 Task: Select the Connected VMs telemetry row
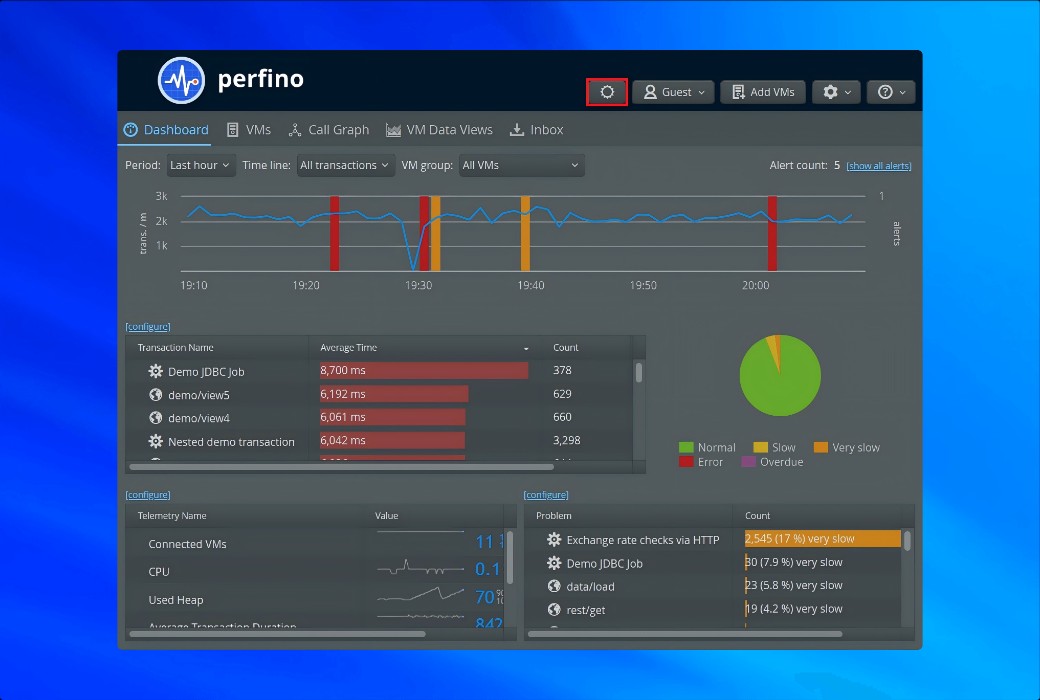point(314,543)
